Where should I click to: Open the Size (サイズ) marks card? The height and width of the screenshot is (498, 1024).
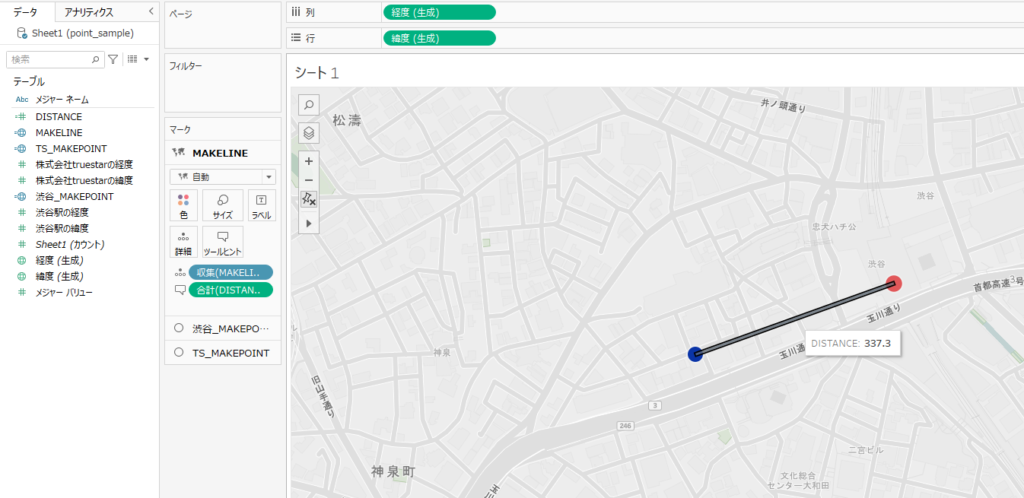[x=222, y=205]
